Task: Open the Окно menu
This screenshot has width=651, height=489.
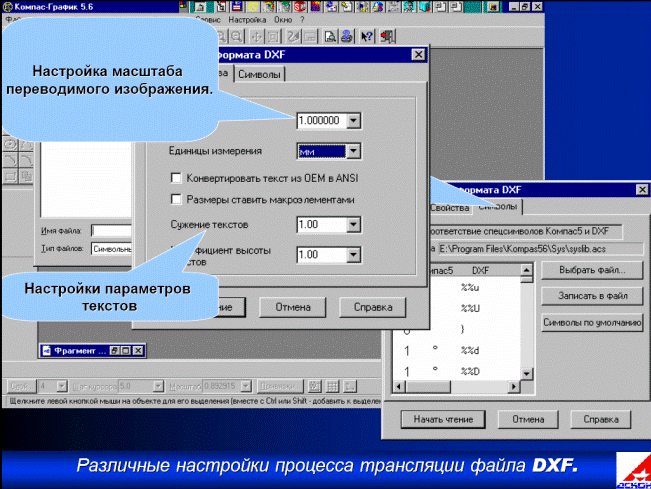Action: click(283, 20)
